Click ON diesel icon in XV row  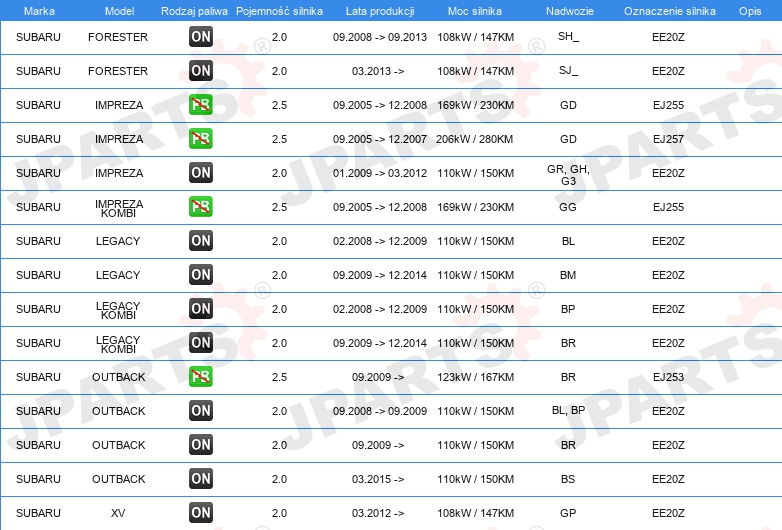click(200, 512)
